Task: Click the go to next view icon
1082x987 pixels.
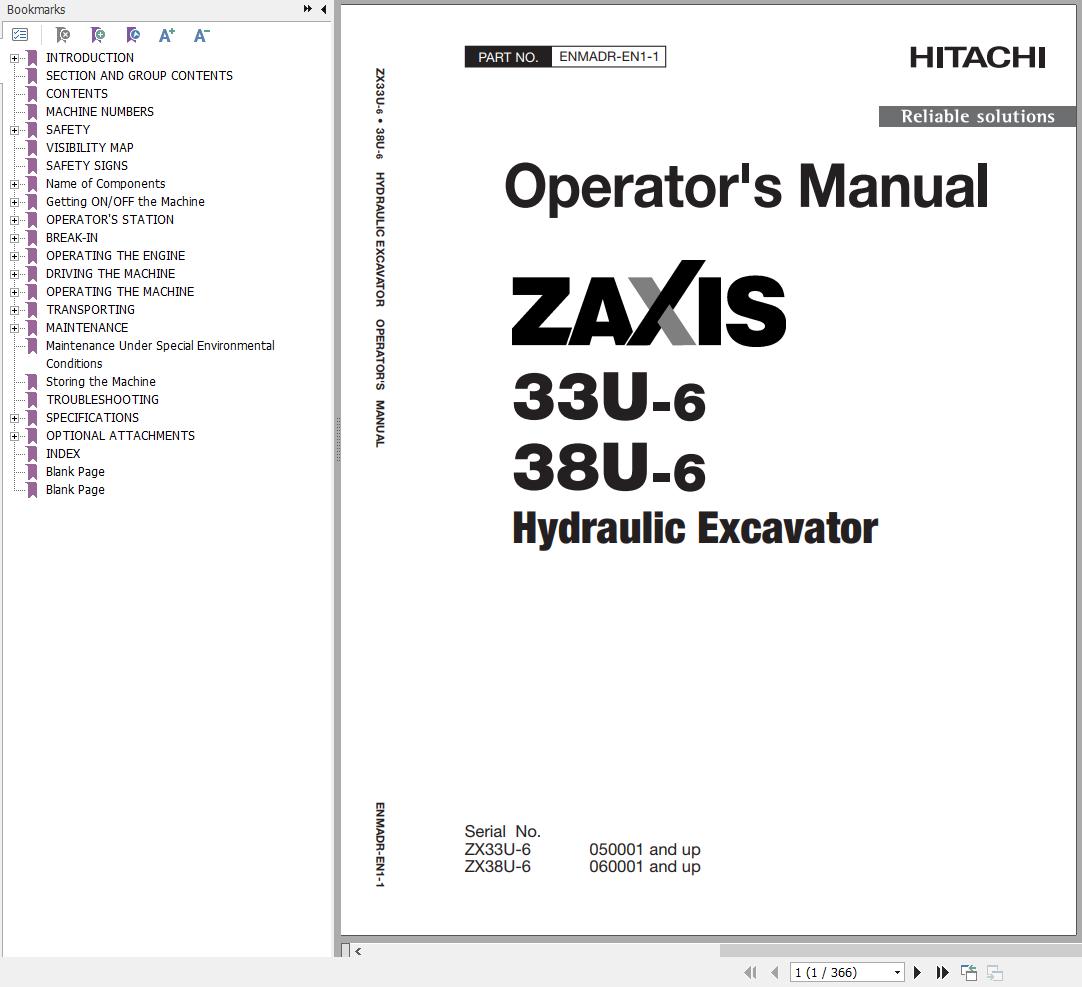Action: (x=994, y=973)
